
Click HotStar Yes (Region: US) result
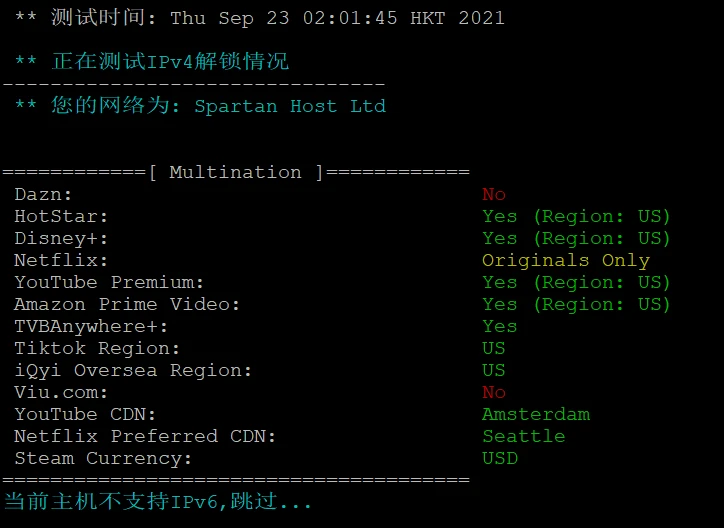(x=576, y=216)
